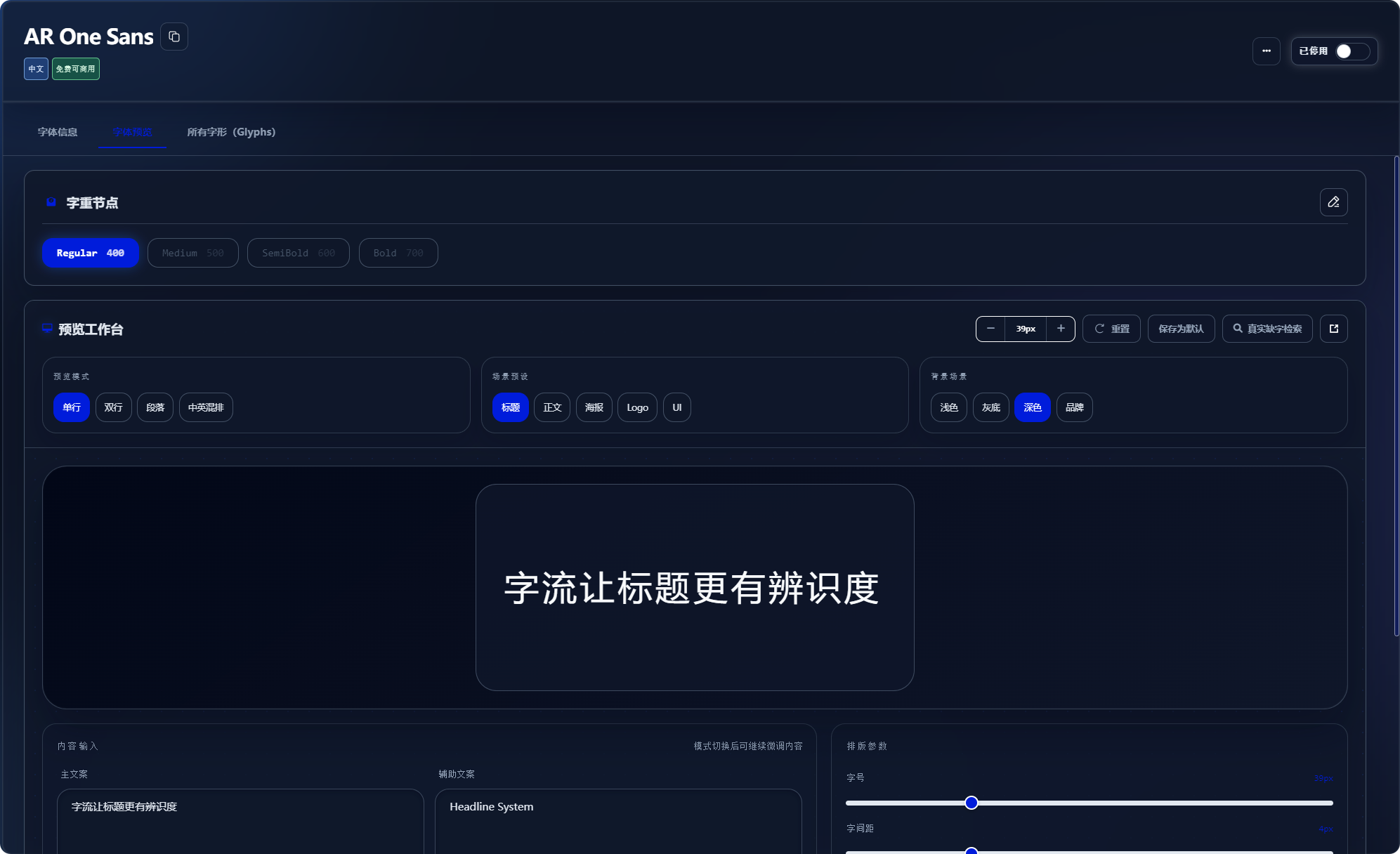The height and width of the screenshot is (854, 1400).
Task: Toggle the 已停用 enable switch
Action: pyautogui.click(x=1352, y=51)
